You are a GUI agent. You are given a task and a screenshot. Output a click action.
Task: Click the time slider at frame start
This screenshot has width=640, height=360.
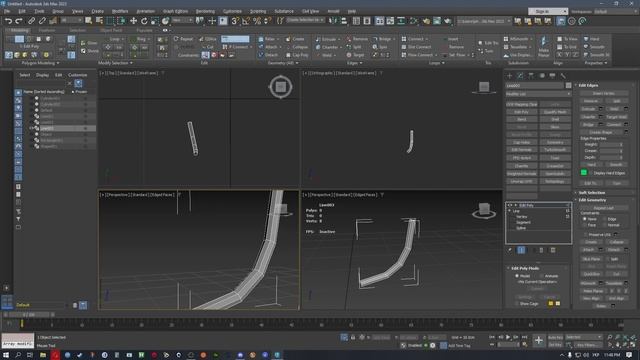[22, 324]
